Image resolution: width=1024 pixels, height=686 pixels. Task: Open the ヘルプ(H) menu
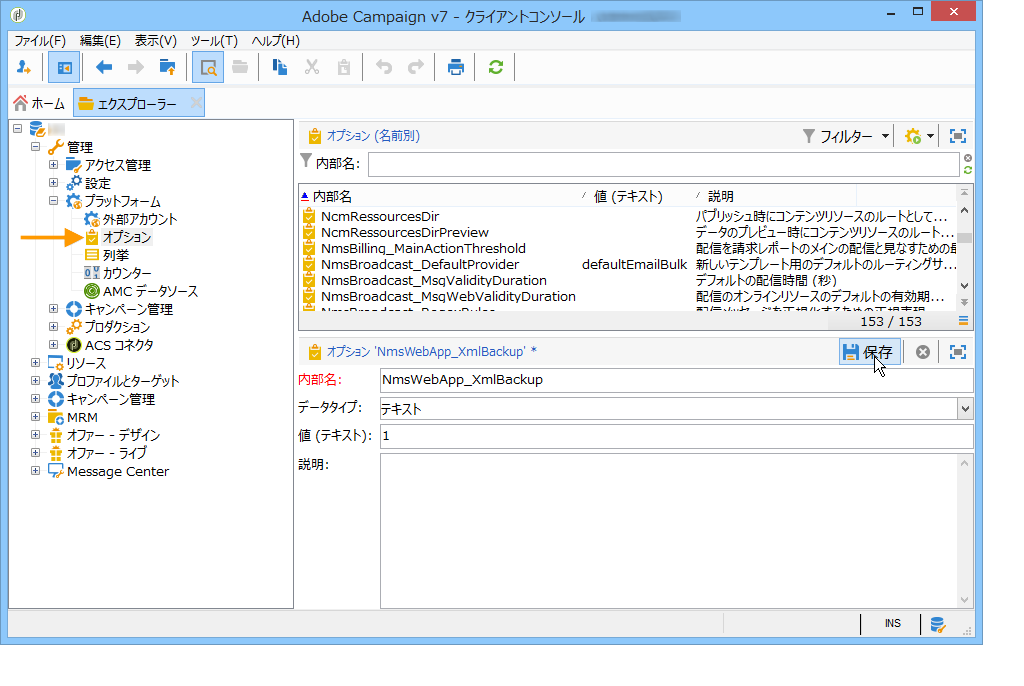(276, 41)
